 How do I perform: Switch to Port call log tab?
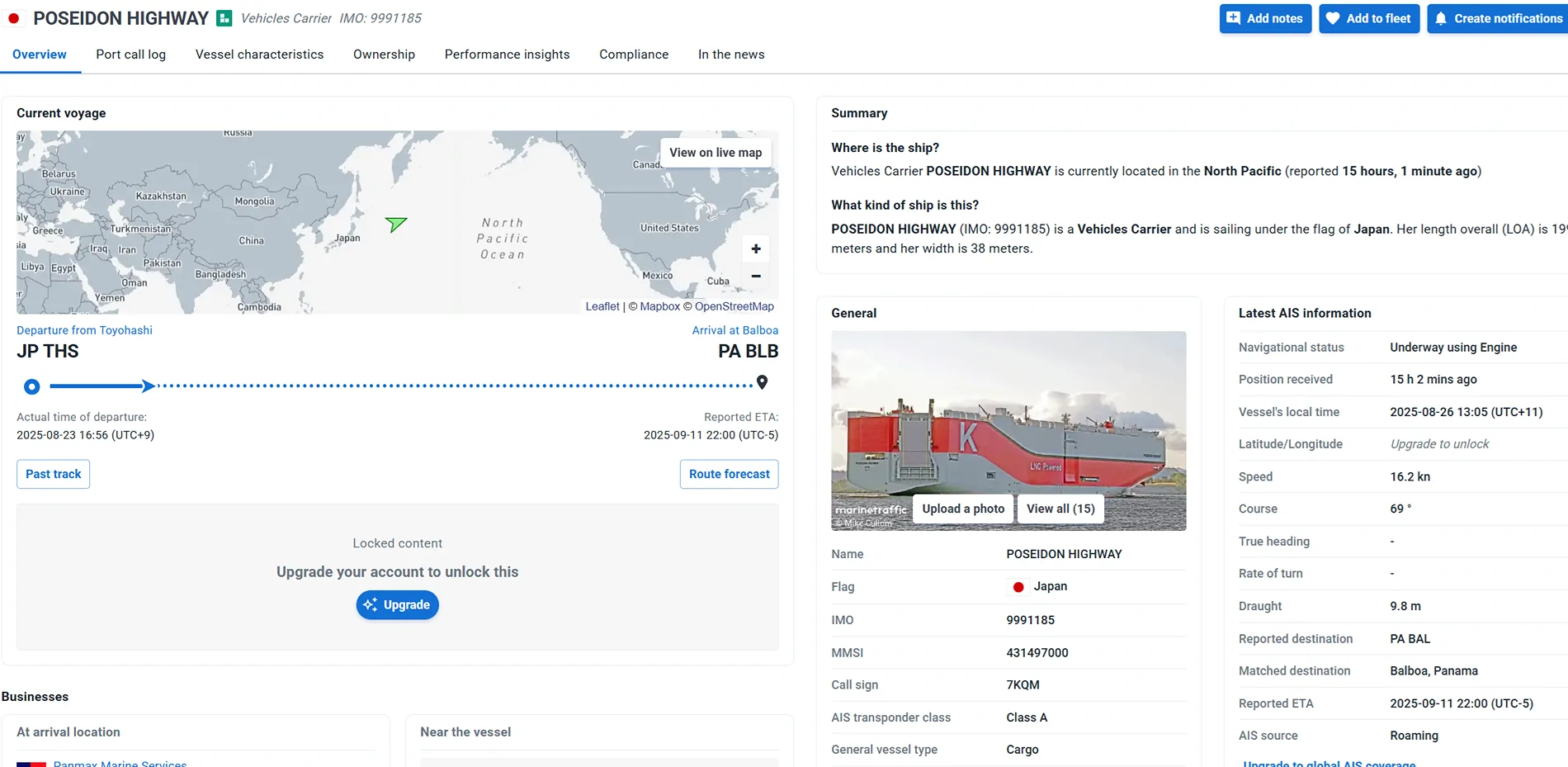tap(130, 54)
